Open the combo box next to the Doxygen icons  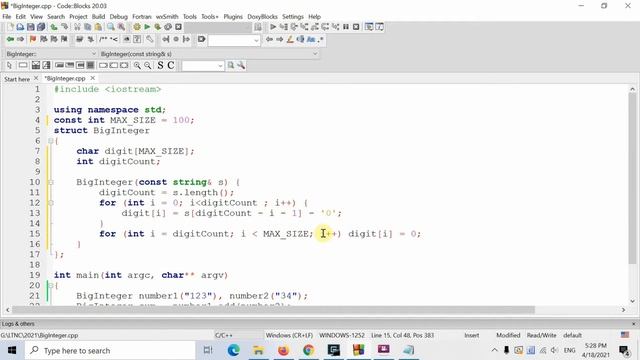tap(234, 40)
